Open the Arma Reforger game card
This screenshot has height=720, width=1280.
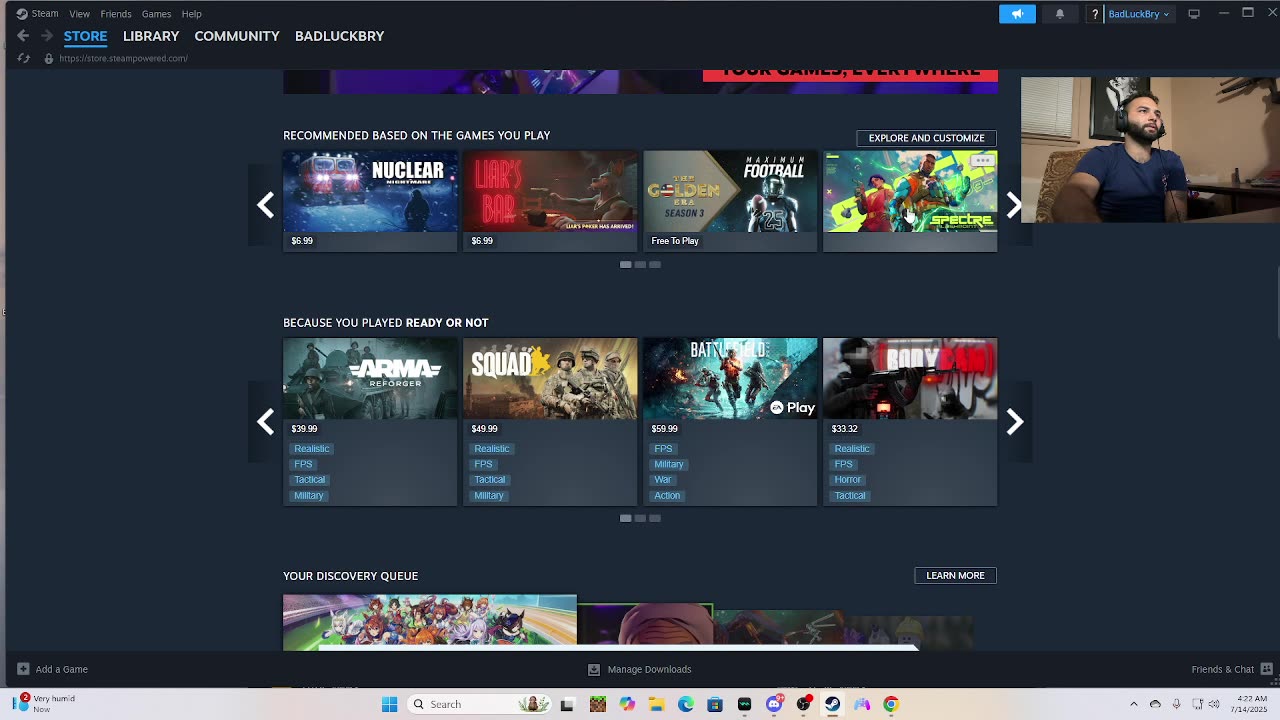click(x=370, y=422)
